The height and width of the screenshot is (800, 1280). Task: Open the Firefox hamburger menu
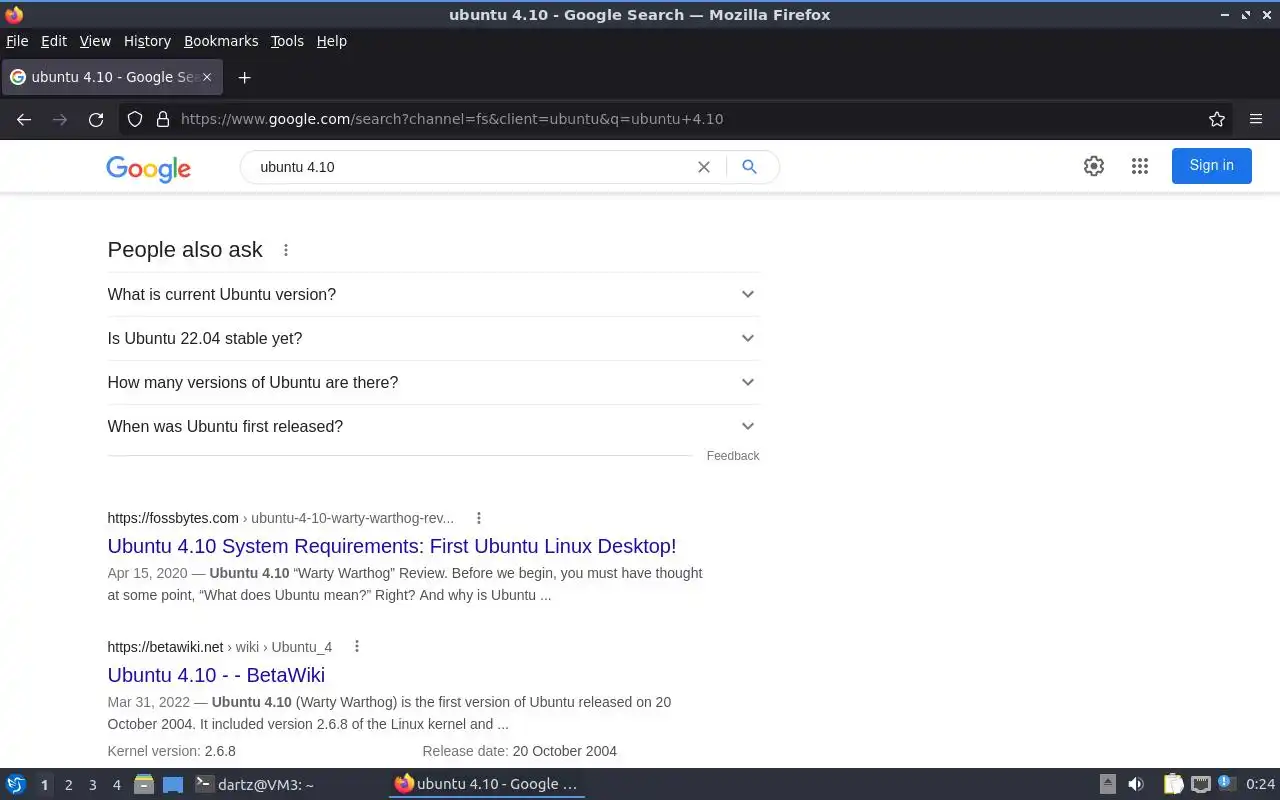[1256, 119]
